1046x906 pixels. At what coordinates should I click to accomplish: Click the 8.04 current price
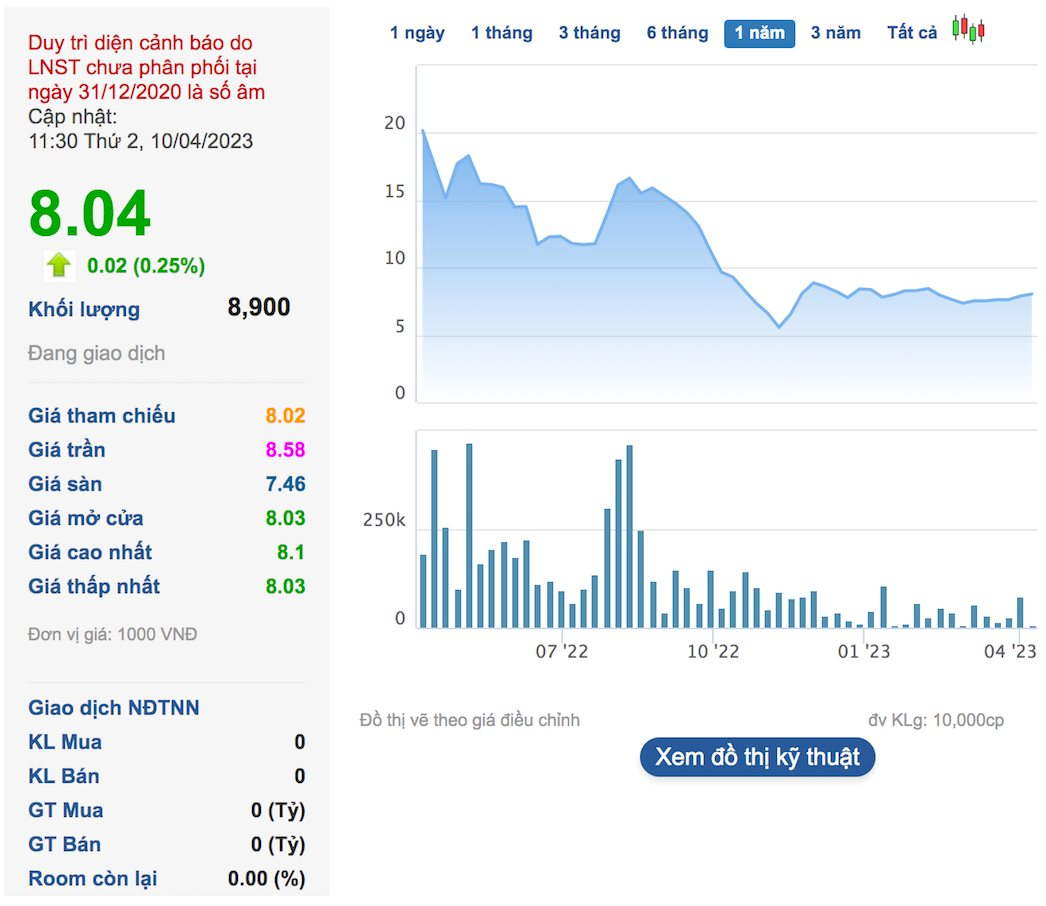click(89, 213)
